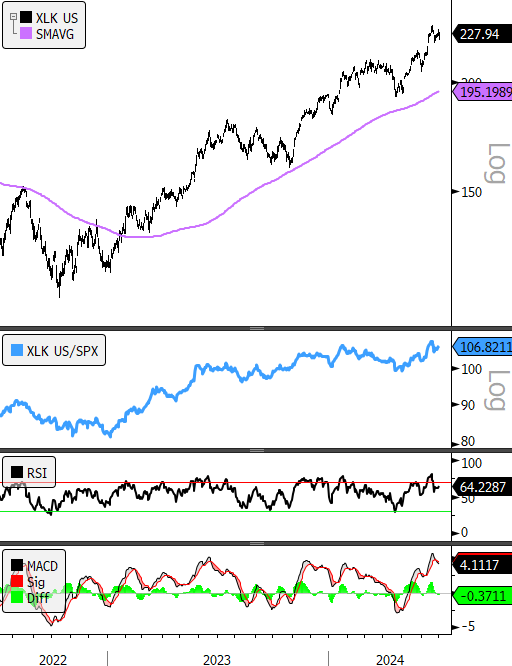512x666 pixels.
Task: Collapse the XLK US legend tree expander
Action: point(13,17)
